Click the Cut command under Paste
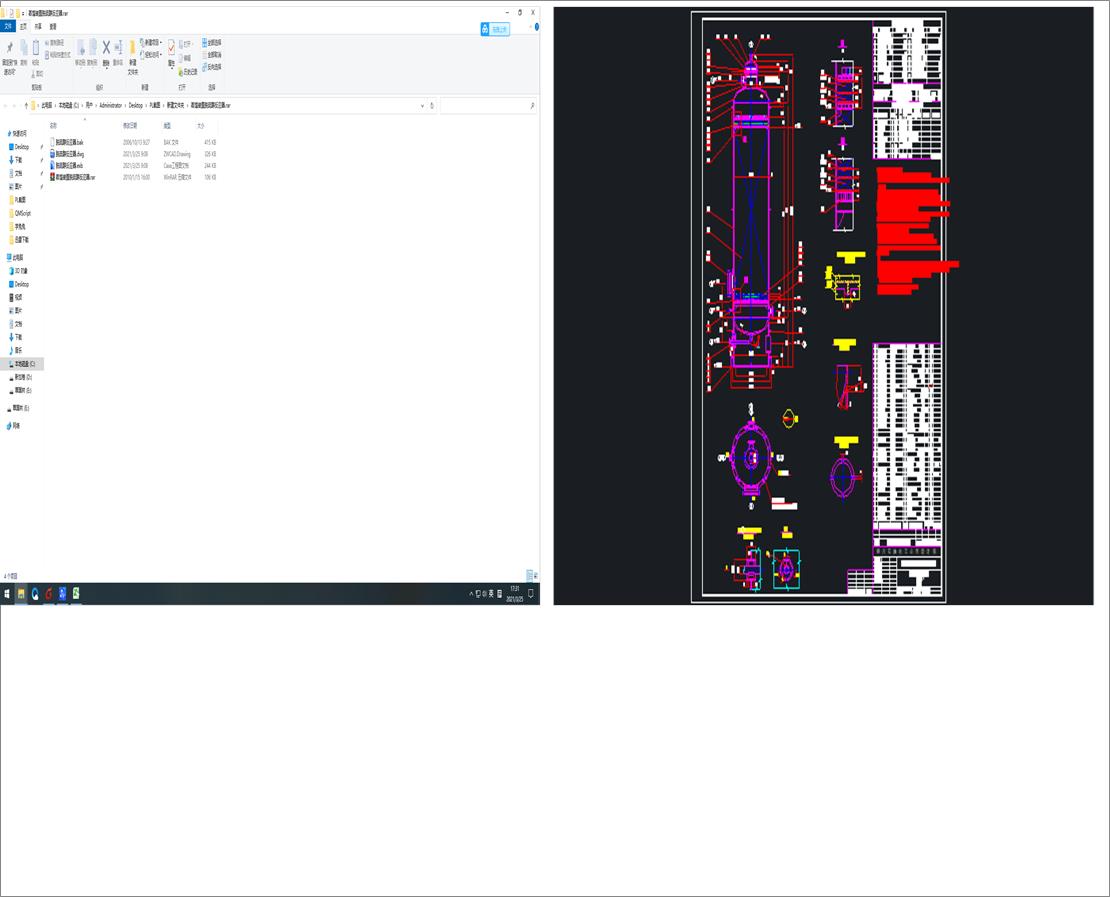The width and height of the screenshot is (1110, 897). [37, 74]
